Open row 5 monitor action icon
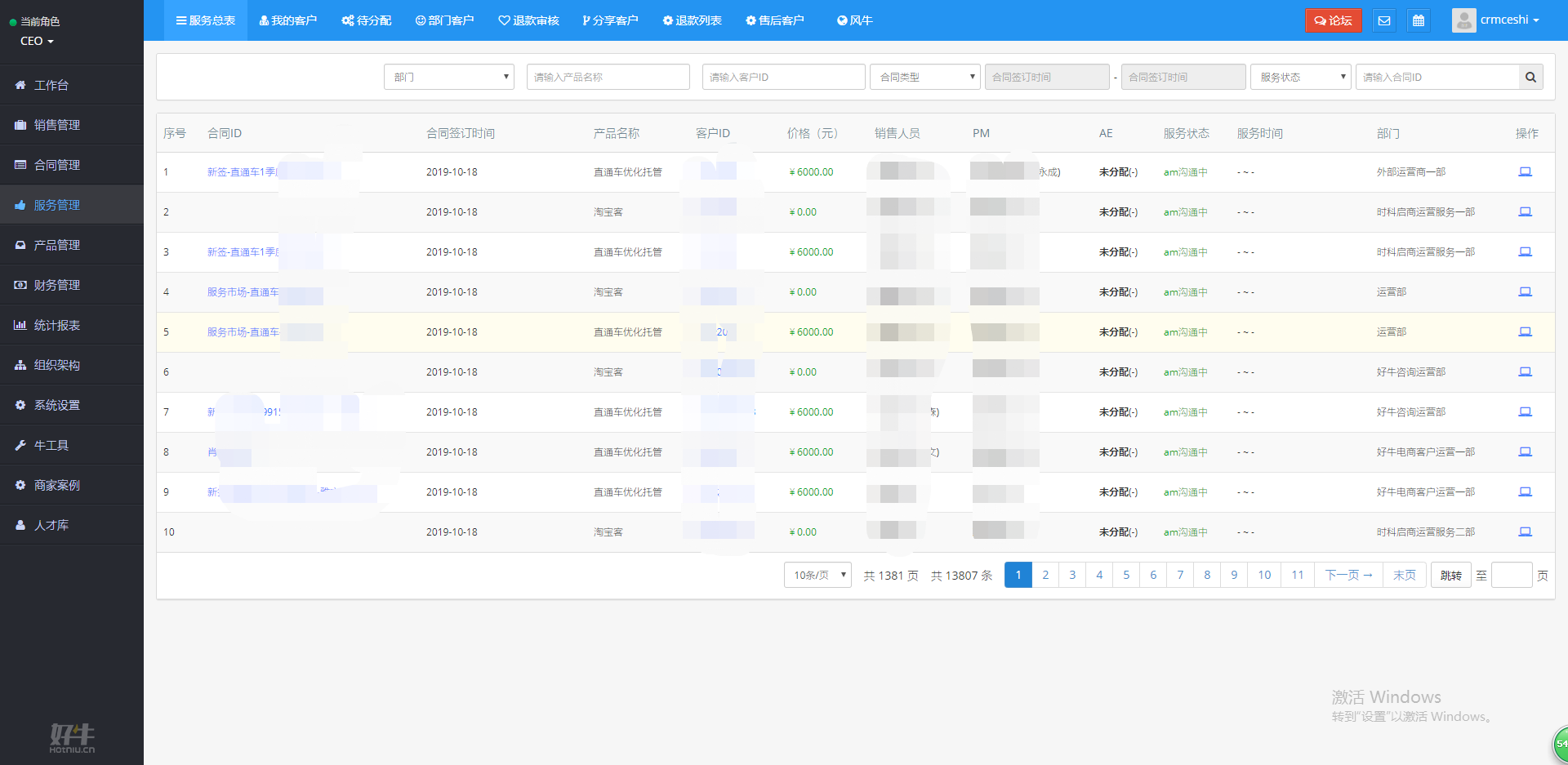The image size is (1568, 765). pos(1525,331)
